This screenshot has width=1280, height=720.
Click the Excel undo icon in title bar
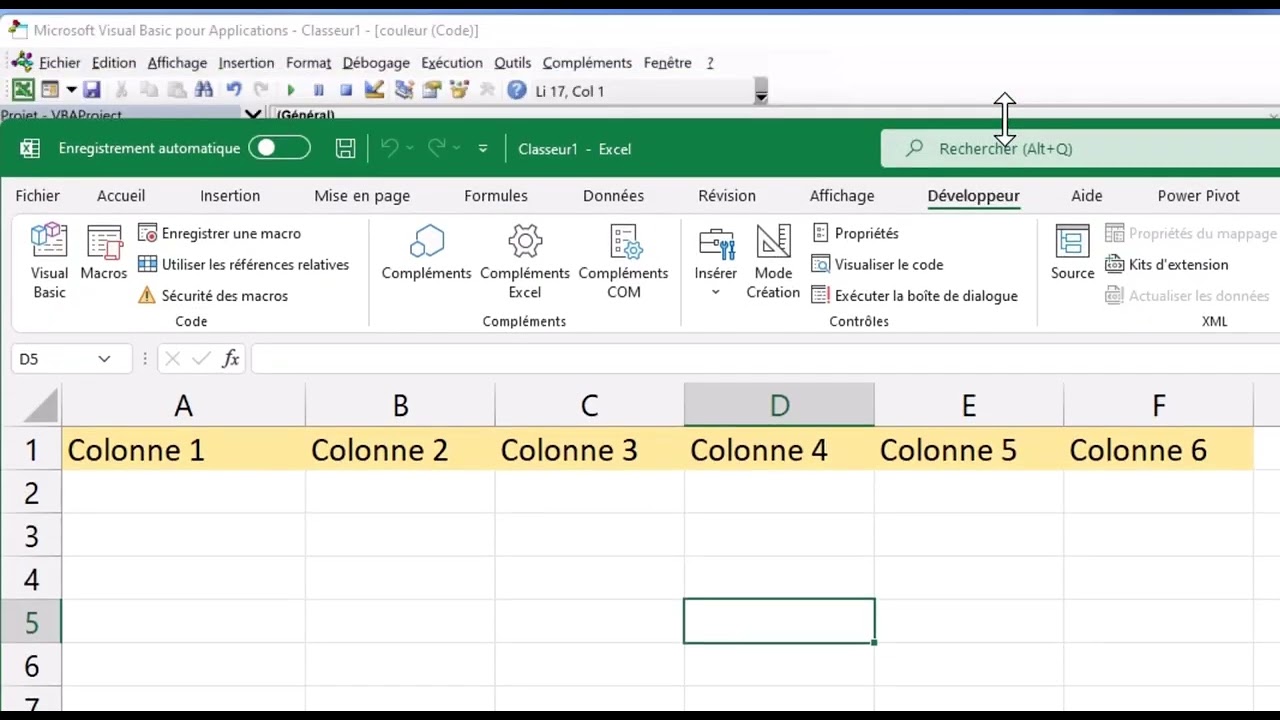point(389,149)
